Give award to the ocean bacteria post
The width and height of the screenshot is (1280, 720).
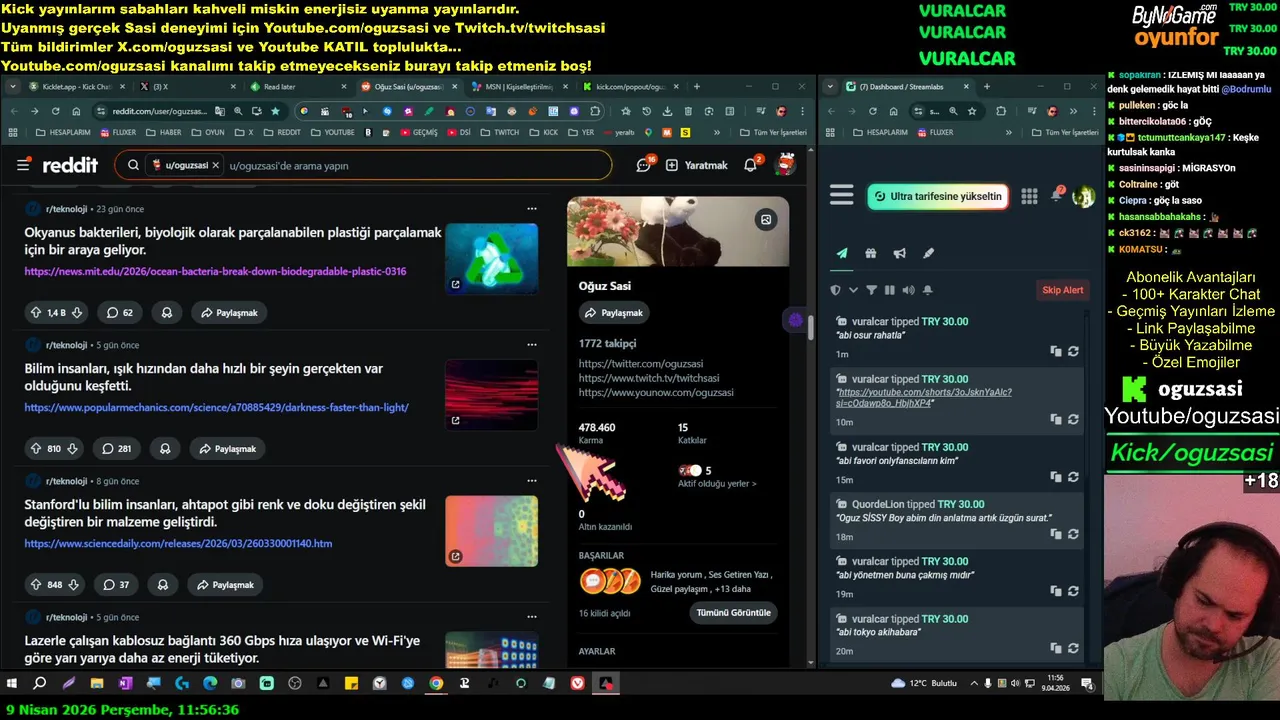click(x=166, y=313)
